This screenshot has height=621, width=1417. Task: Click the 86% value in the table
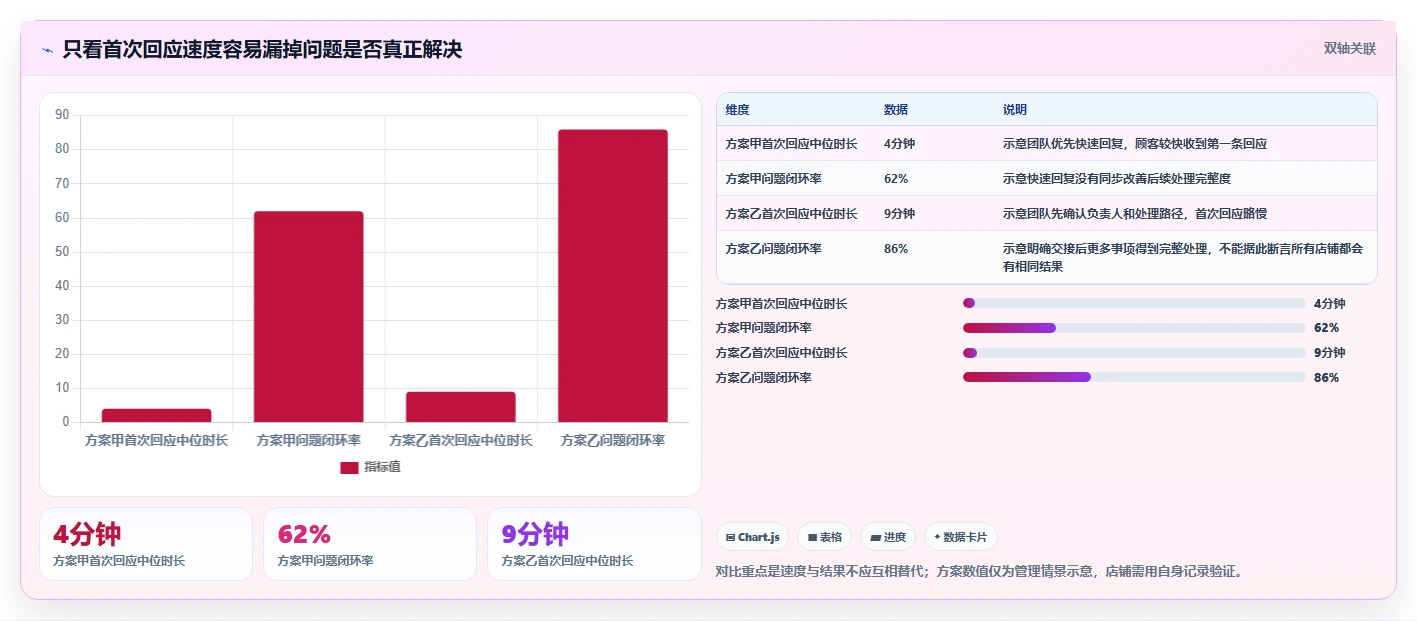896,248
